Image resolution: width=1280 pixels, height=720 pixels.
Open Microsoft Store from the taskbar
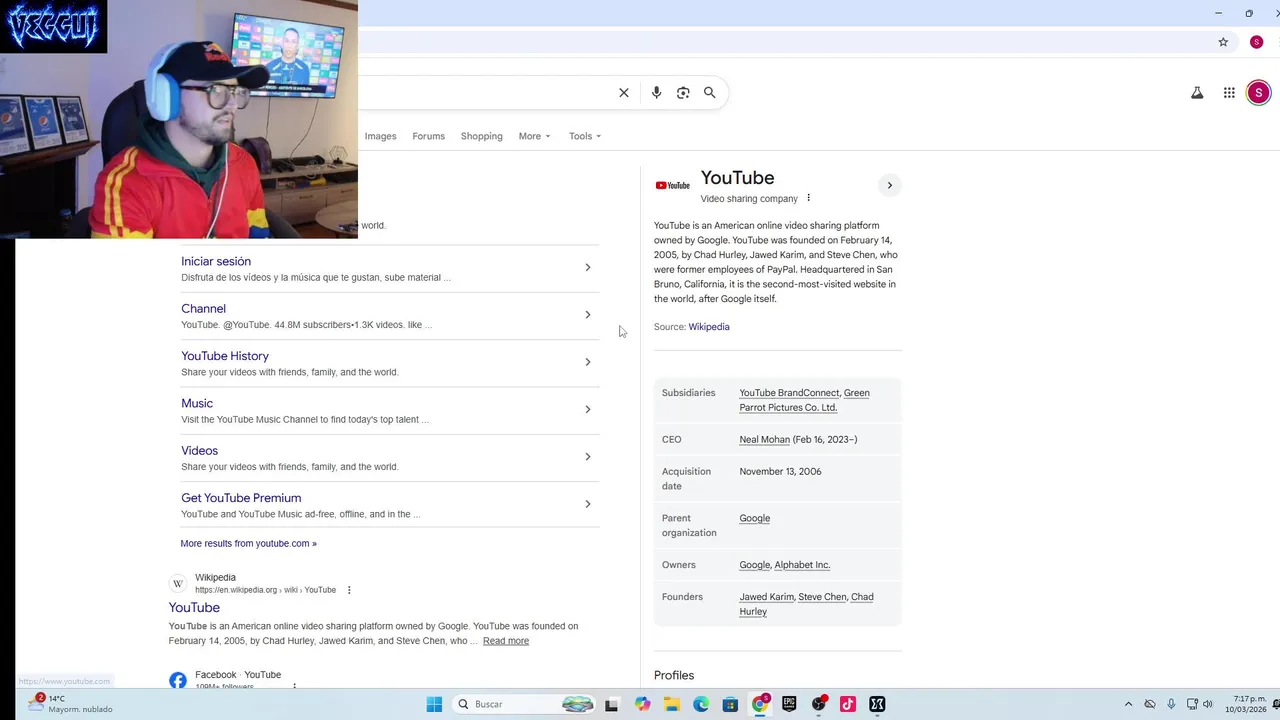[730, 704]
